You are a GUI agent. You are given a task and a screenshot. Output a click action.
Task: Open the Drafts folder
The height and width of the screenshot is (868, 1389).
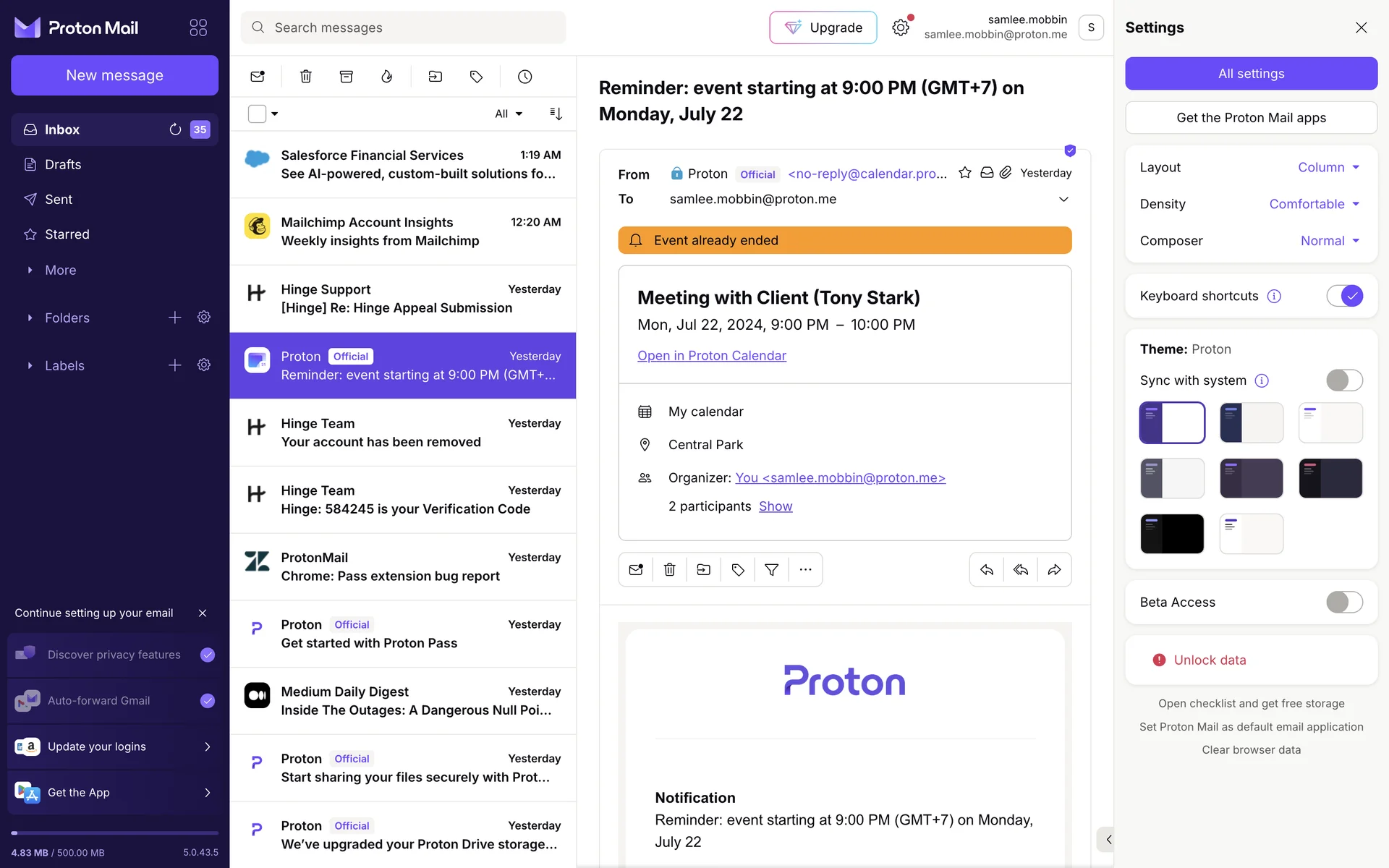pos(63,165)
